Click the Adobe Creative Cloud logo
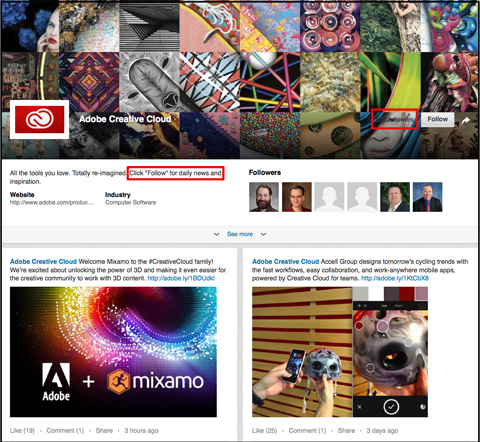Screen dimensions: 480x442 pos(39,119)
